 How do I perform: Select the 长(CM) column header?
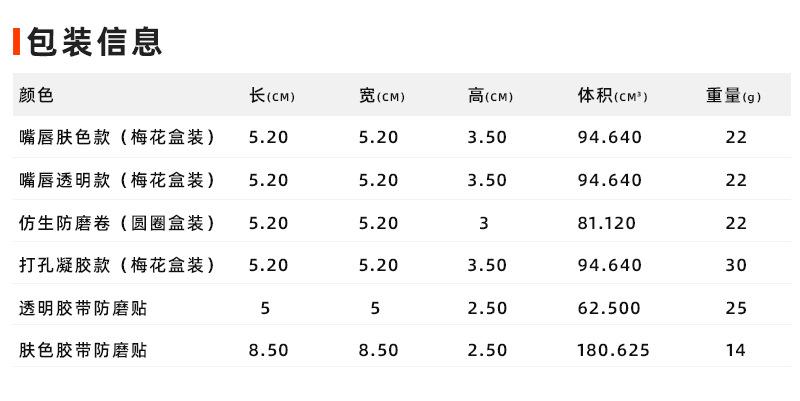272,96
